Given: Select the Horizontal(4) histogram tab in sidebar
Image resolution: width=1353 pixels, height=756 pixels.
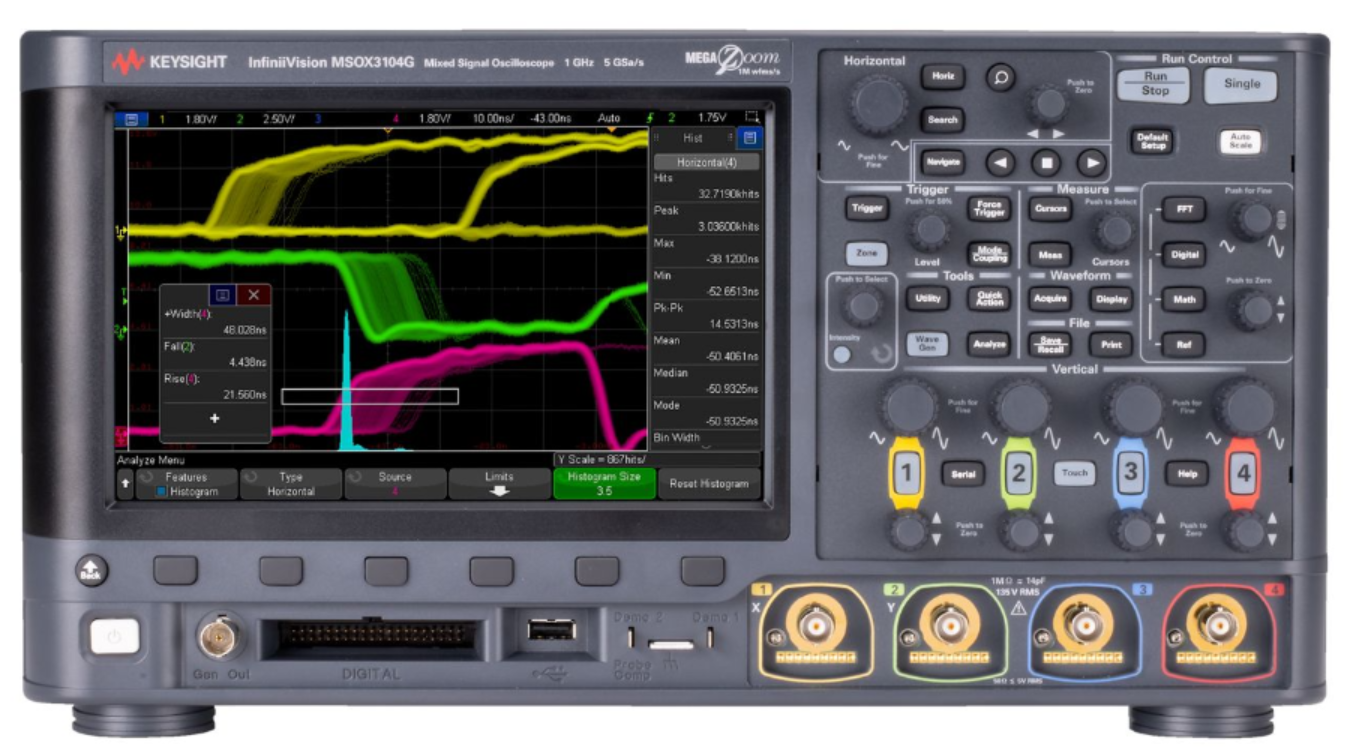Looking at the screenshot, I should click(x=706, y=161).
